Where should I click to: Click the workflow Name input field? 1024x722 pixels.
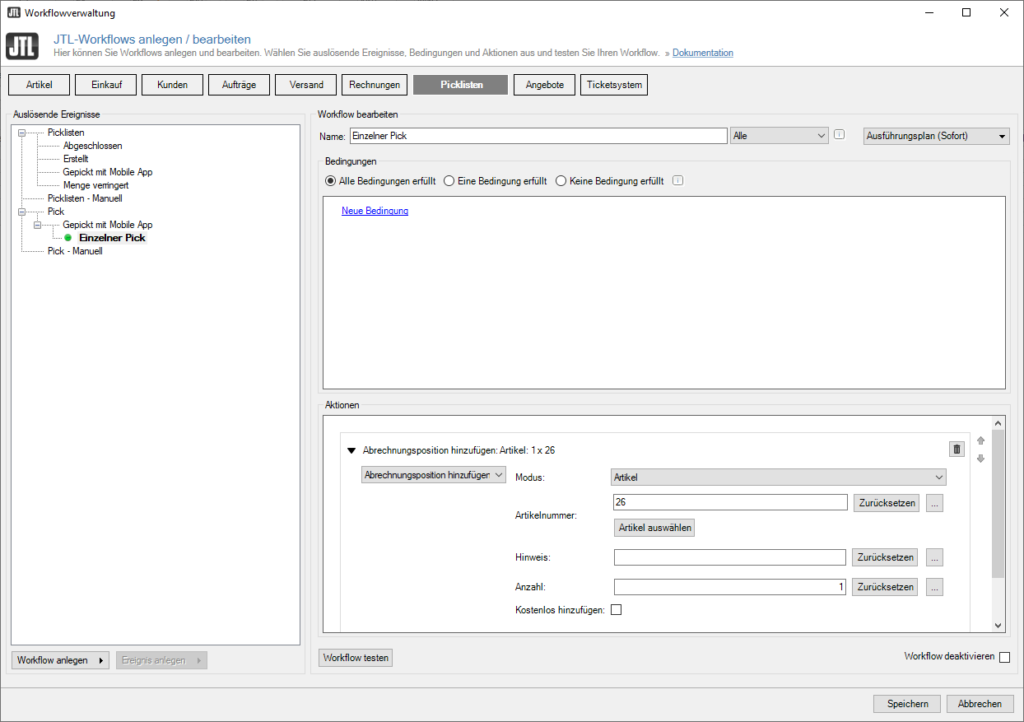click(x=537, y=136)
